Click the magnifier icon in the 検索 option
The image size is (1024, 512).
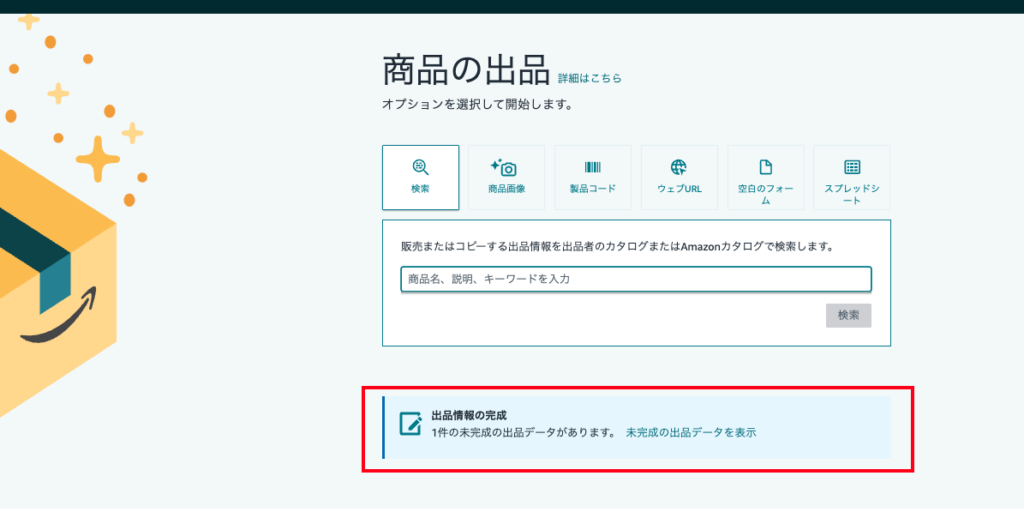(x=420, y=167)
